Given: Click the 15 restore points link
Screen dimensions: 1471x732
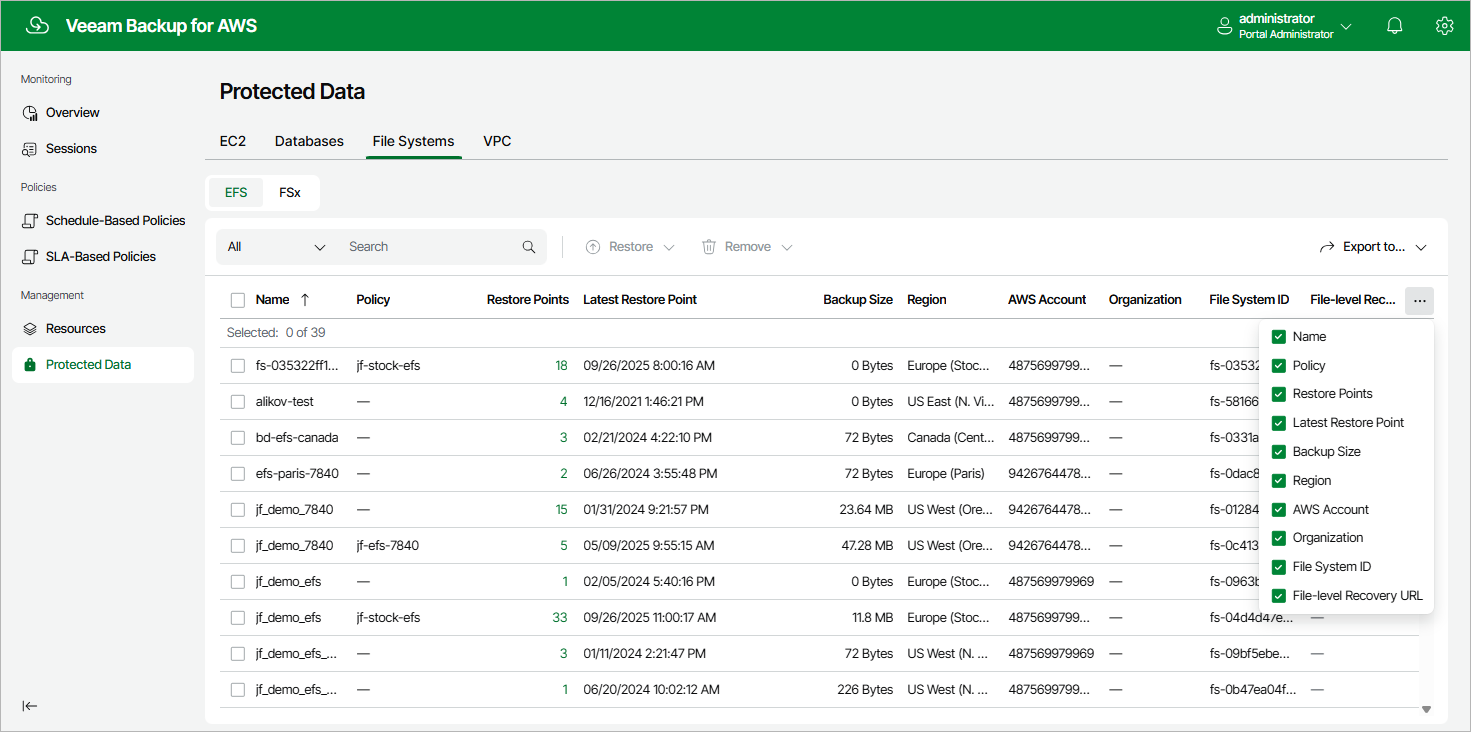Looking at the screenshot, I should (x=561, y=510).
